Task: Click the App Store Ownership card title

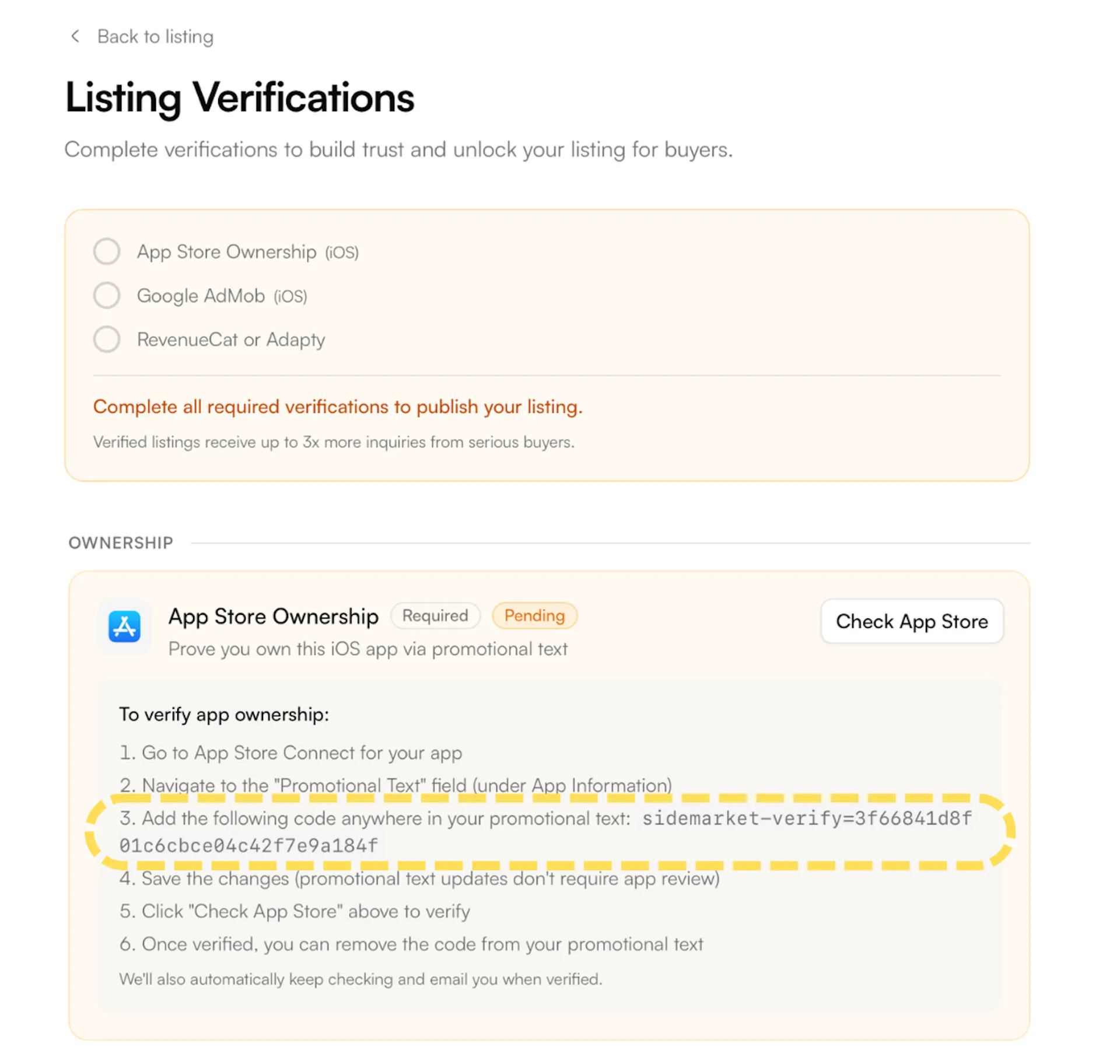Action: point(273,617)
